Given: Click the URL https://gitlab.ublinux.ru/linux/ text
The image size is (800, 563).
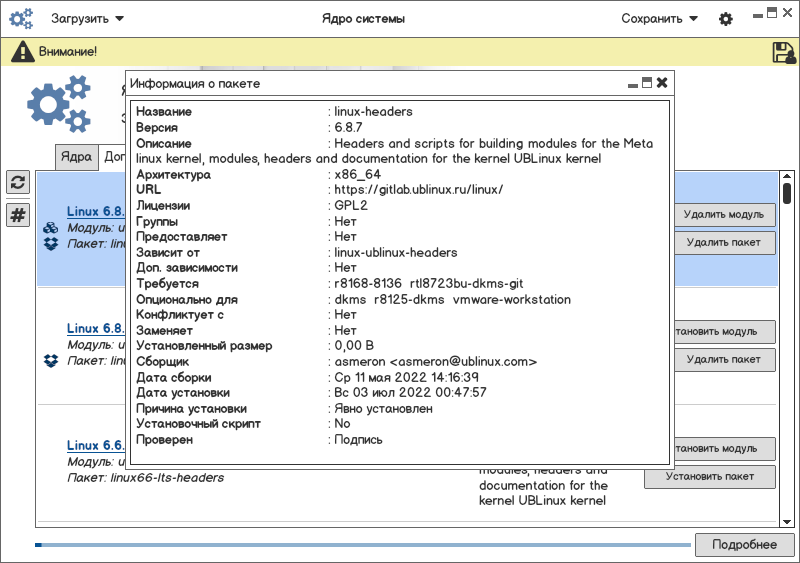Looking at the screenshot, I should (418, 189).
